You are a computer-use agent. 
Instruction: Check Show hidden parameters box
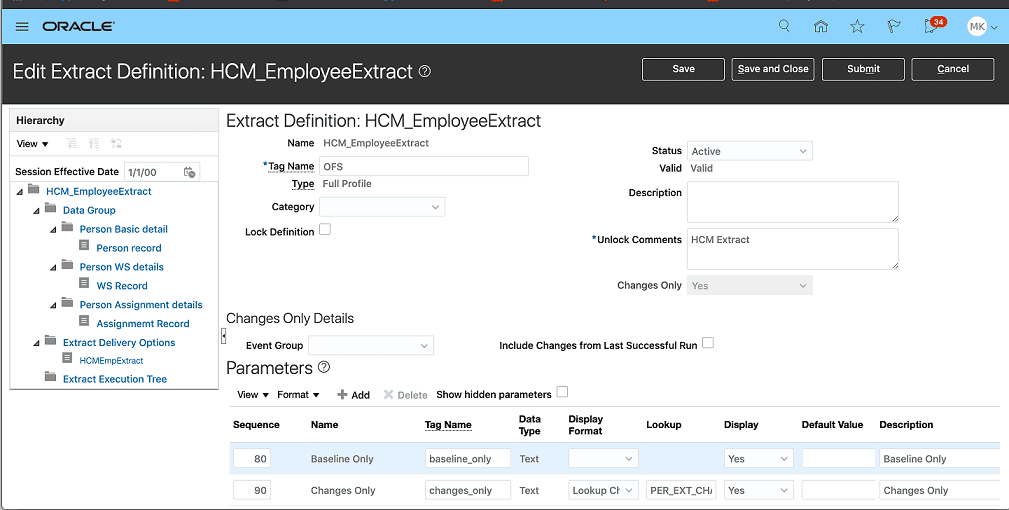coord(562,392)
